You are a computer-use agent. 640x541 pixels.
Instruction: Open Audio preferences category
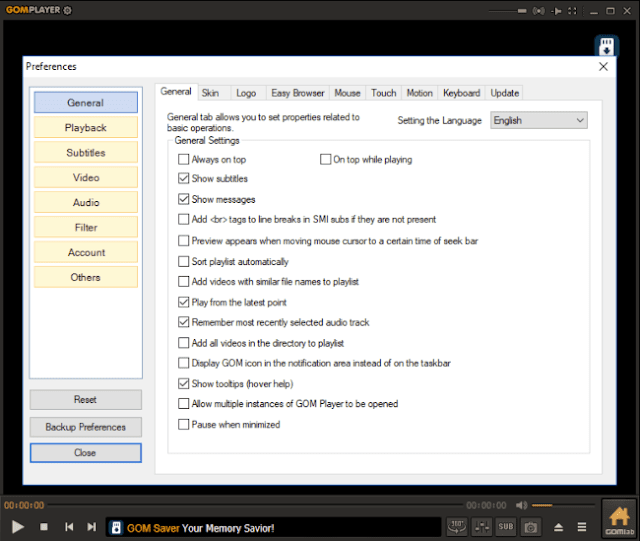[x=86, y=203]
